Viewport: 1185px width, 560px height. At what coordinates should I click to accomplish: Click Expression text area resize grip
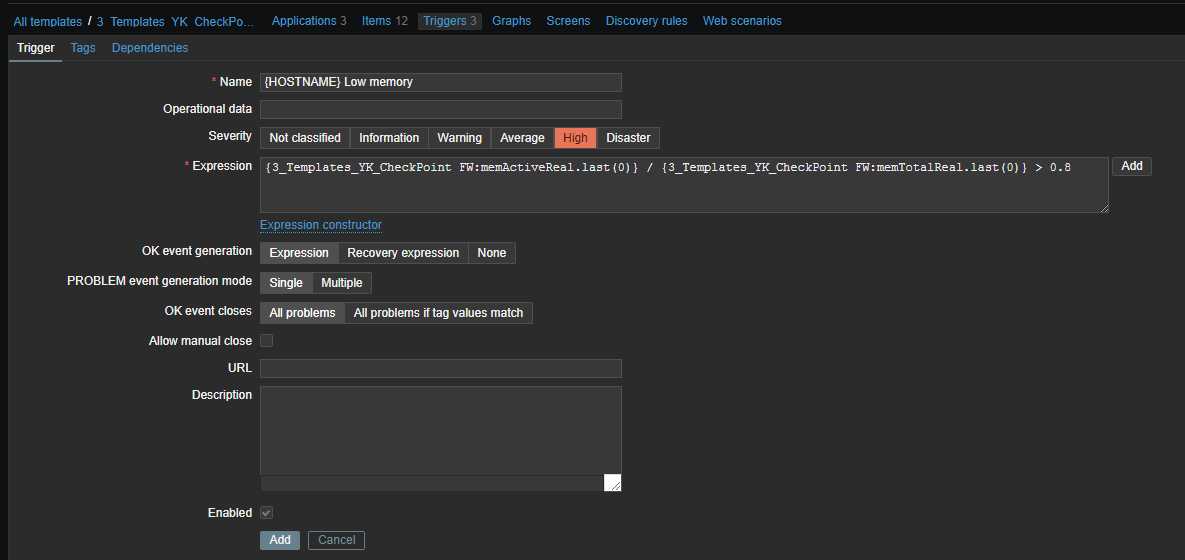1103,208
